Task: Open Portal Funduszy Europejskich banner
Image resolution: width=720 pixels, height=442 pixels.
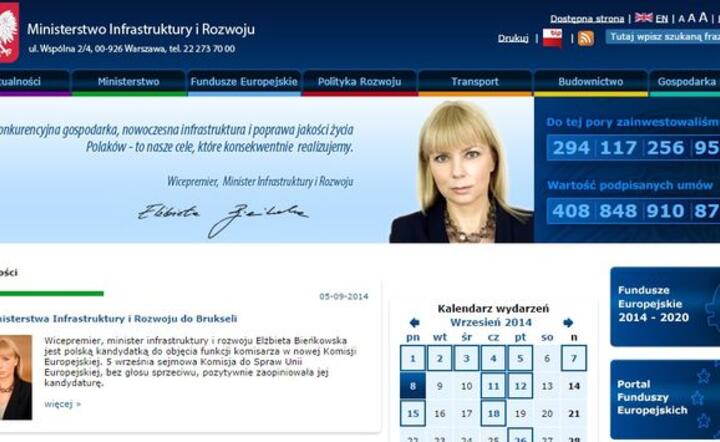Action: [x=665, y=399]
